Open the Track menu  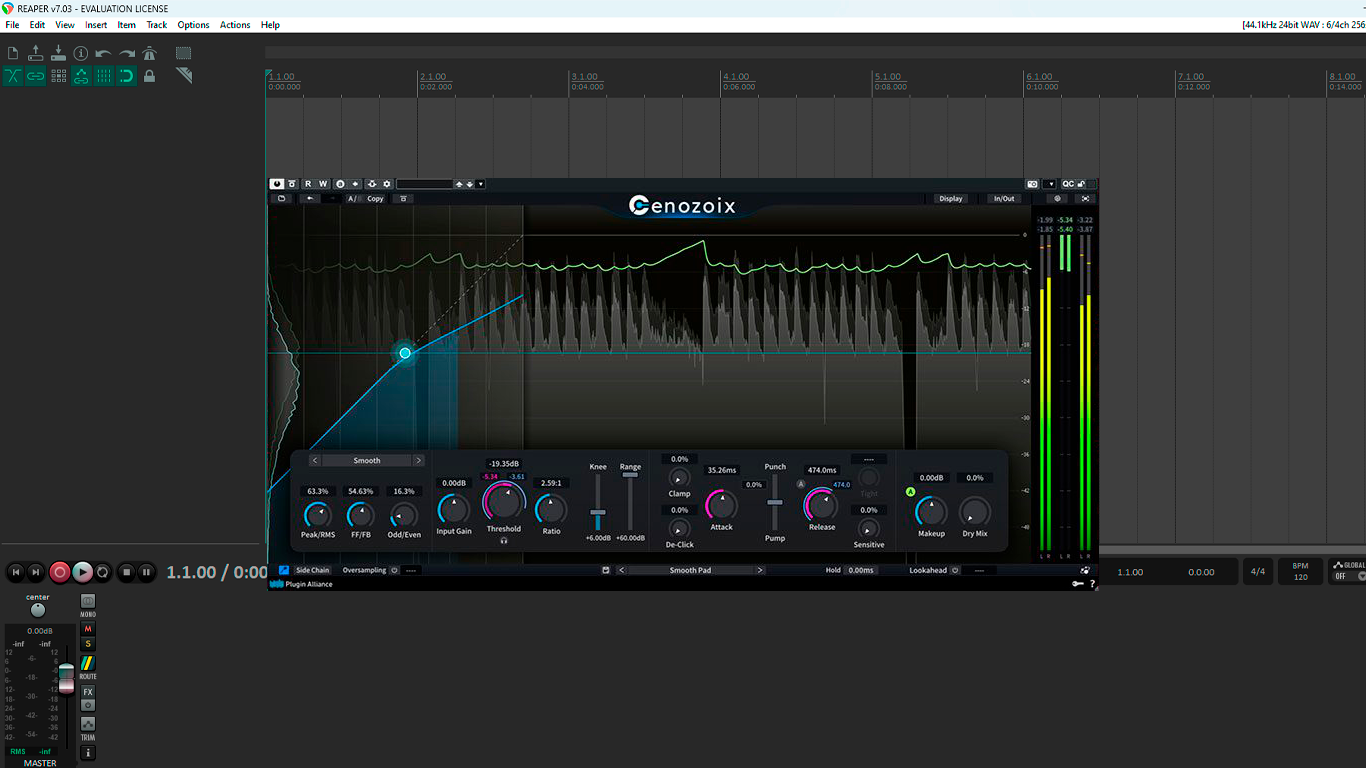(x=157, y=25)
